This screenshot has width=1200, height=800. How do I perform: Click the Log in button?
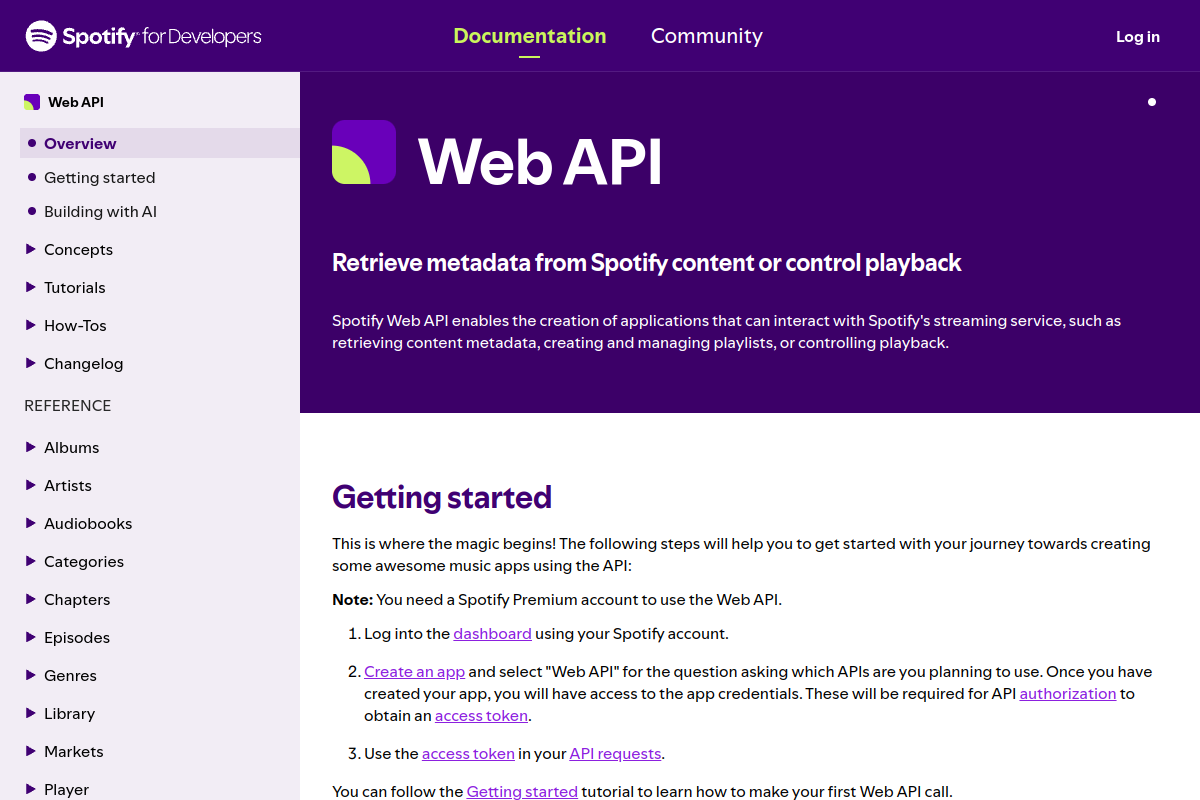click(1138, 37)
